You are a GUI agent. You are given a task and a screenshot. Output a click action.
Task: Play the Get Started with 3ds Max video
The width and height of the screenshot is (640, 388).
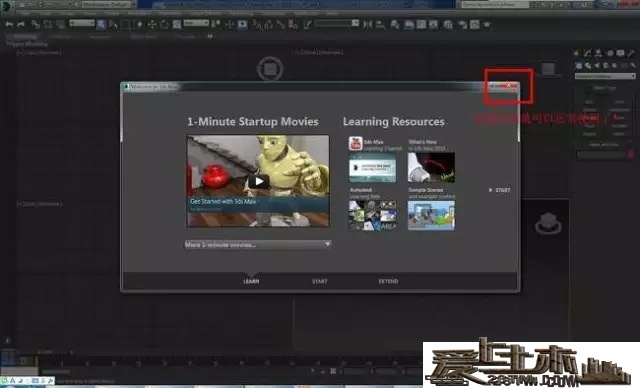click(x=258, y=181)
